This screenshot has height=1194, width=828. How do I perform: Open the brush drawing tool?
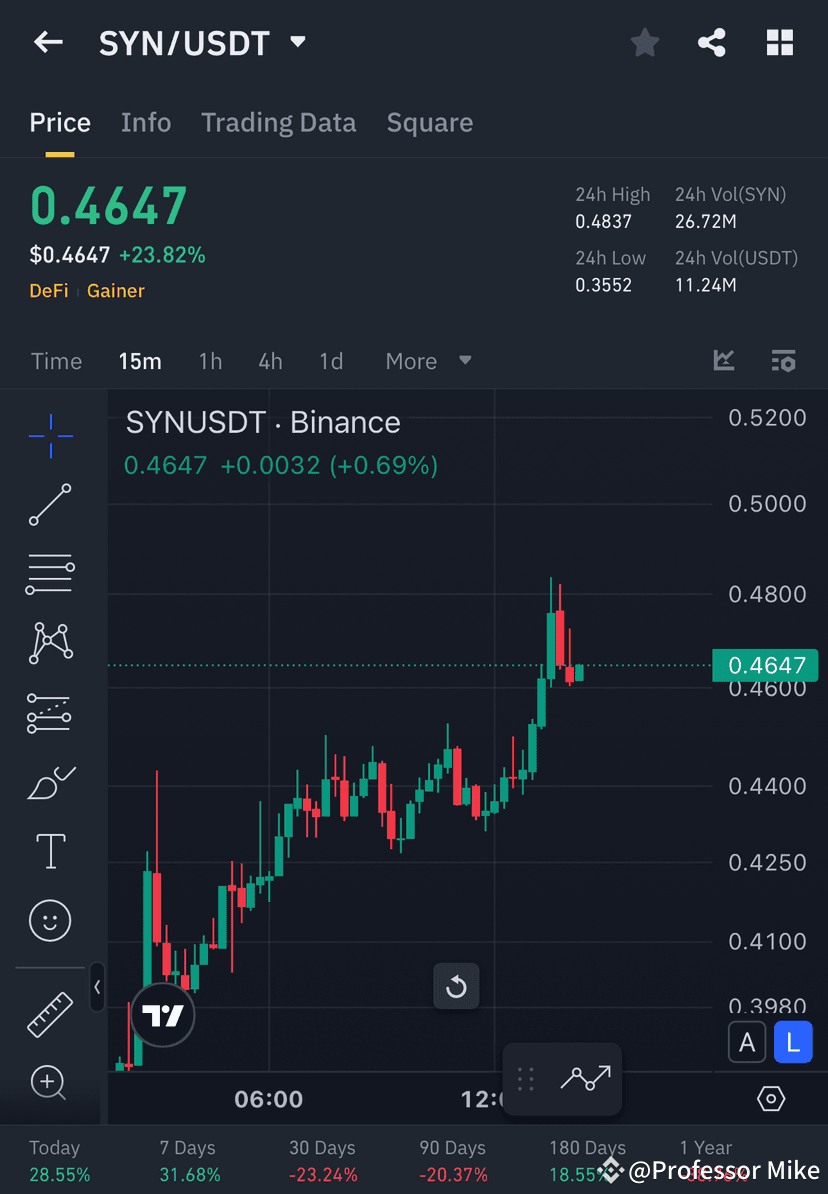50,782
